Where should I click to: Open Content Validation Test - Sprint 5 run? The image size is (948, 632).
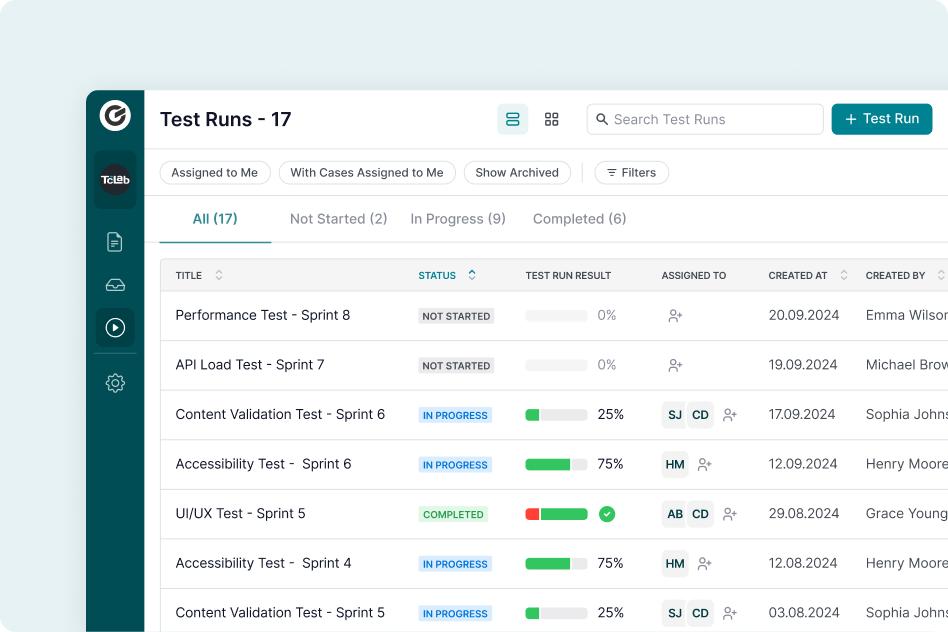point(280,613)
